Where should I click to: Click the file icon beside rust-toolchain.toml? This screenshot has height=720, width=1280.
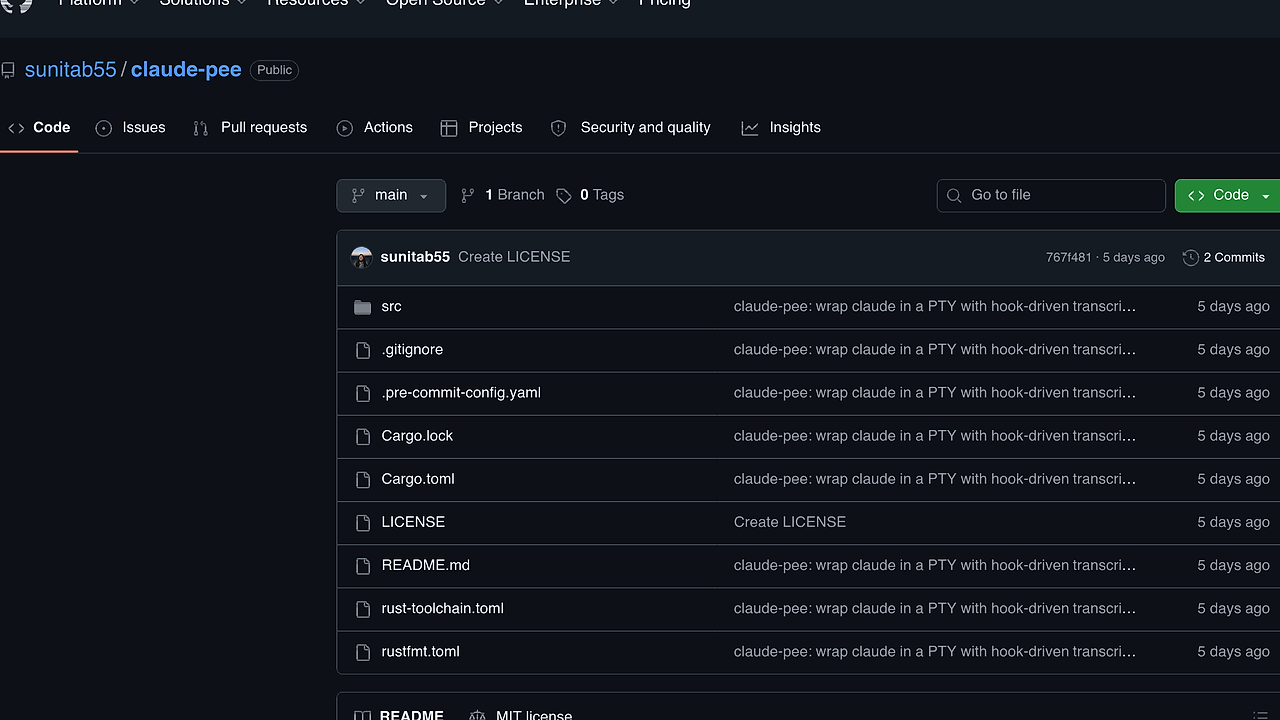click(363, 608)
